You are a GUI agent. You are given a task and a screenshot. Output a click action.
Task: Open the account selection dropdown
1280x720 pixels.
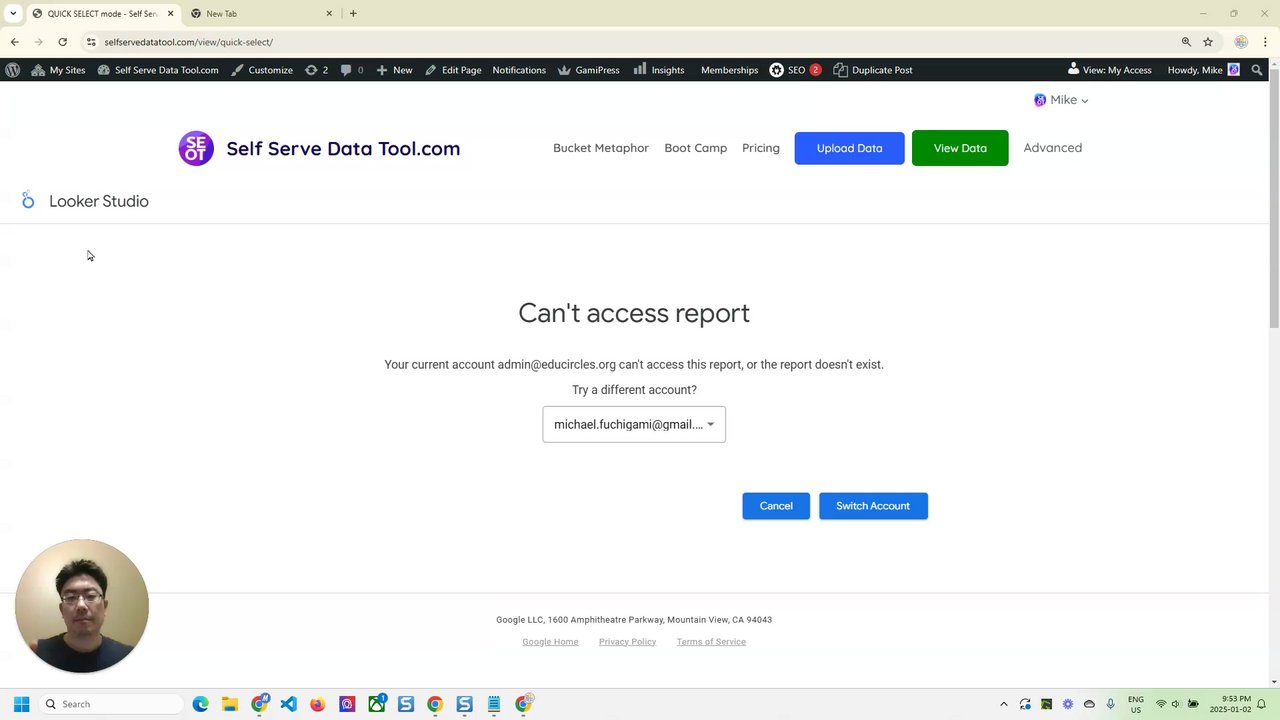click(634, 424)
